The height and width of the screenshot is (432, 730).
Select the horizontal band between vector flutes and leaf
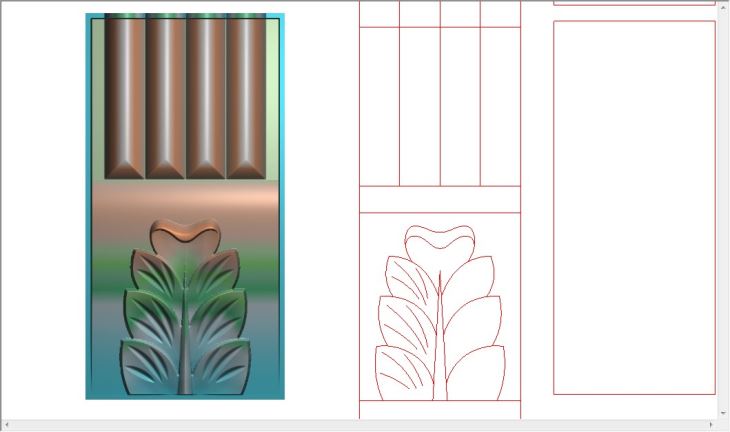coord(440,199)
